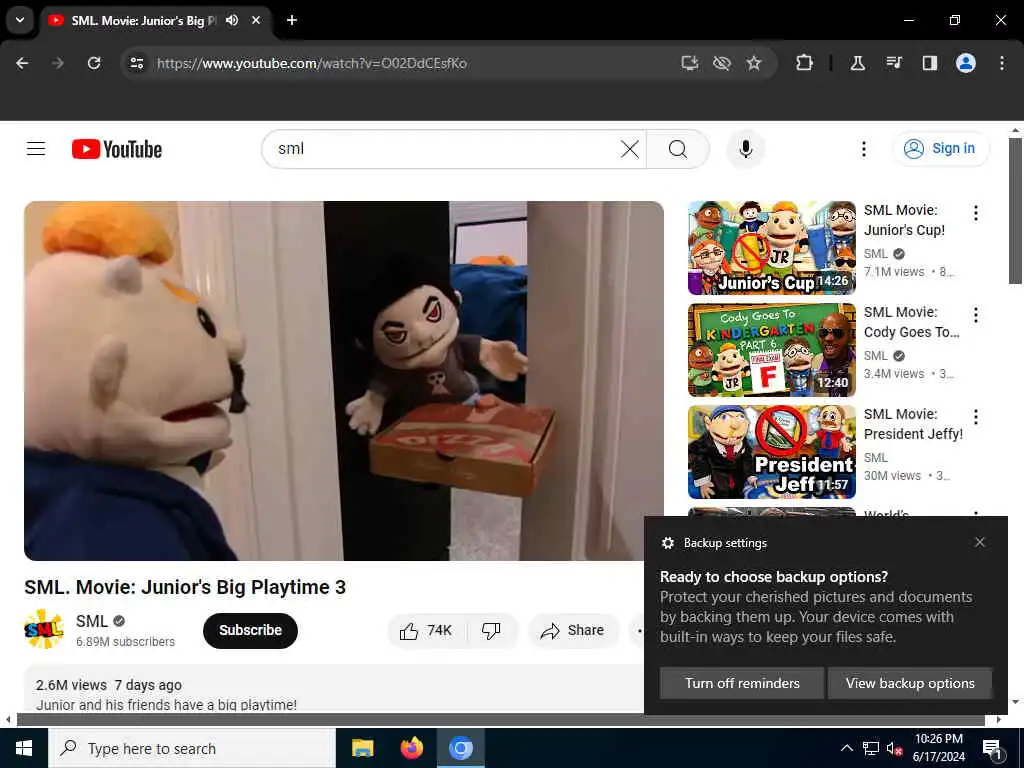The width and height of the screenshot is (1024, 768).
Task: Search with voice microphone button
Action: click(745, 149)
